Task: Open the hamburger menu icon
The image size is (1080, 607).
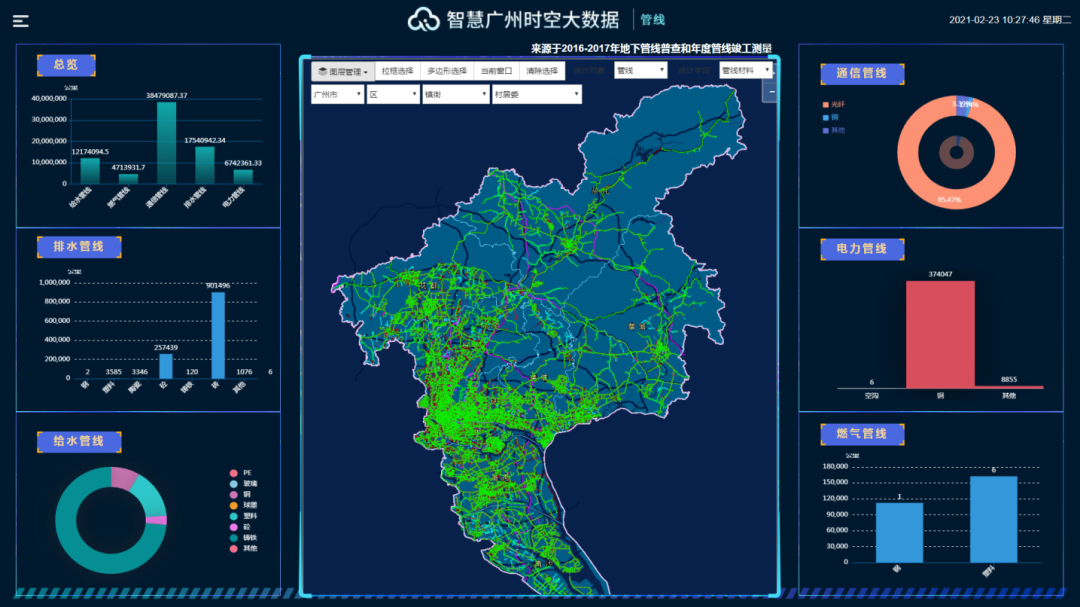Action: coord(20,20)
